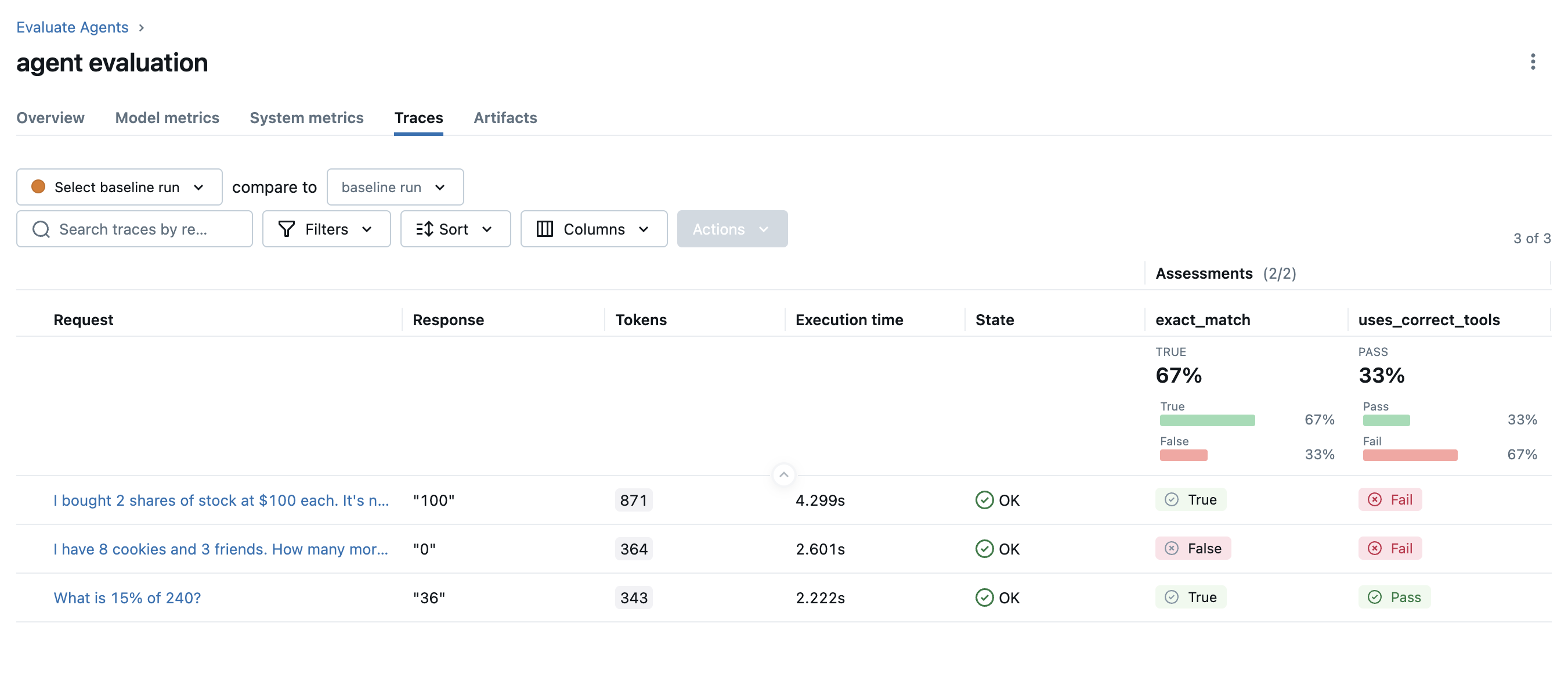Switch to the Artifacts tab
This screenshot has height=684, width=1568.
(505, 117)
